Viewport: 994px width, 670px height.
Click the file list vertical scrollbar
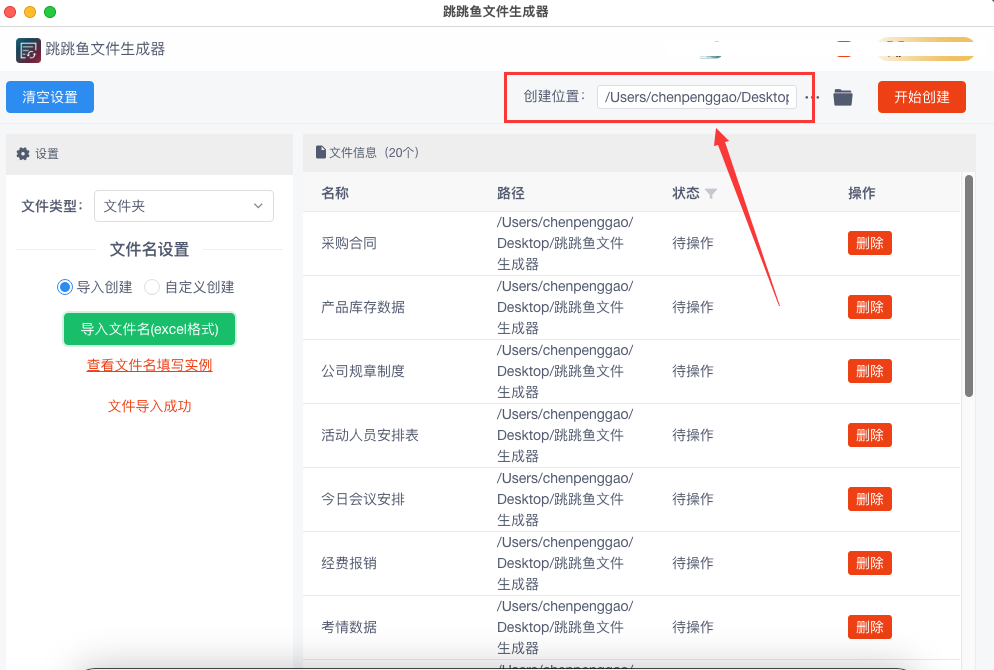click(x=969, y=286)
